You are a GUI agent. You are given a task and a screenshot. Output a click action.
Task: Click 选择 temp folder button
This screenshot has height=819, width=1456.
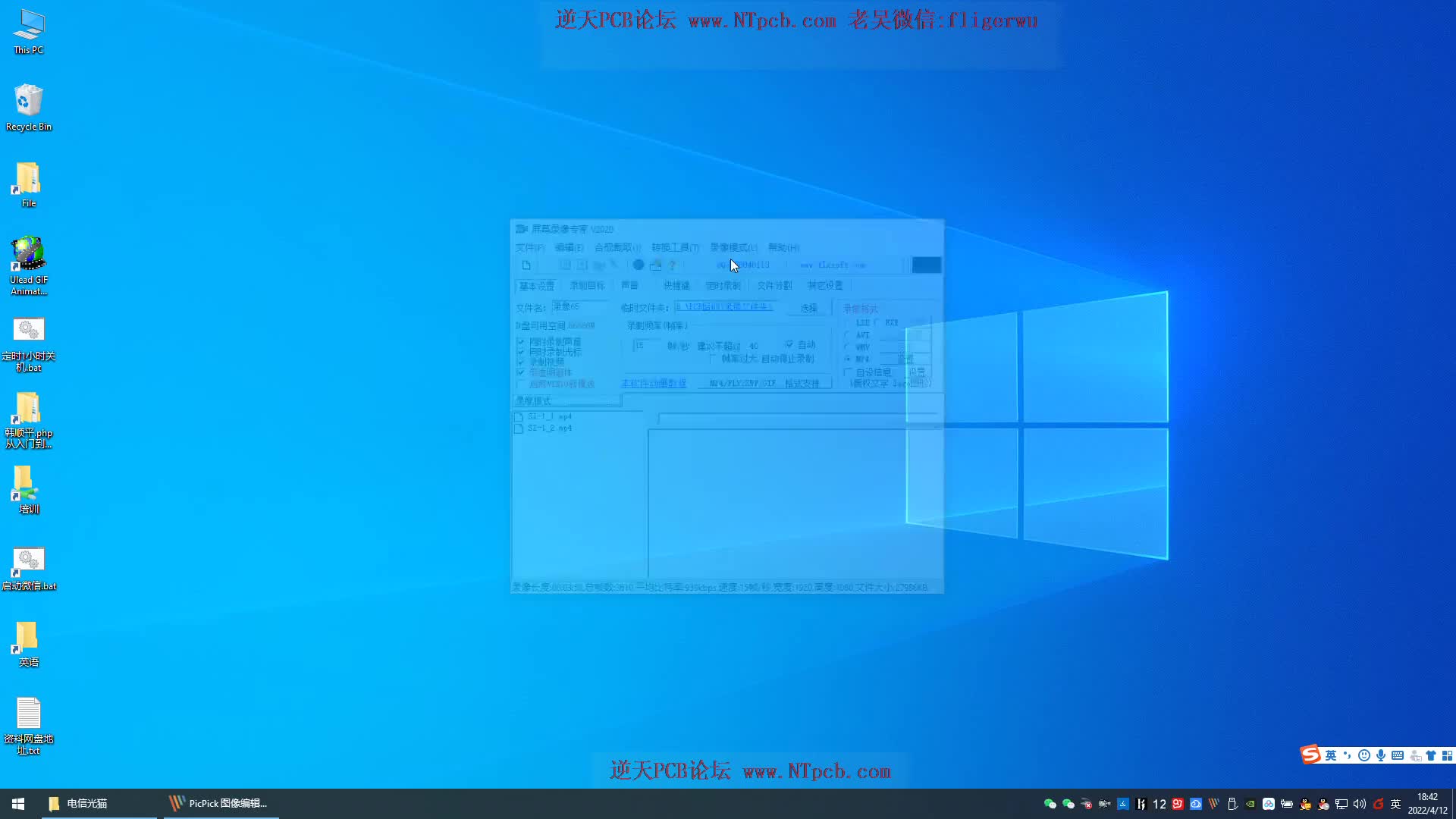point(809,308)
